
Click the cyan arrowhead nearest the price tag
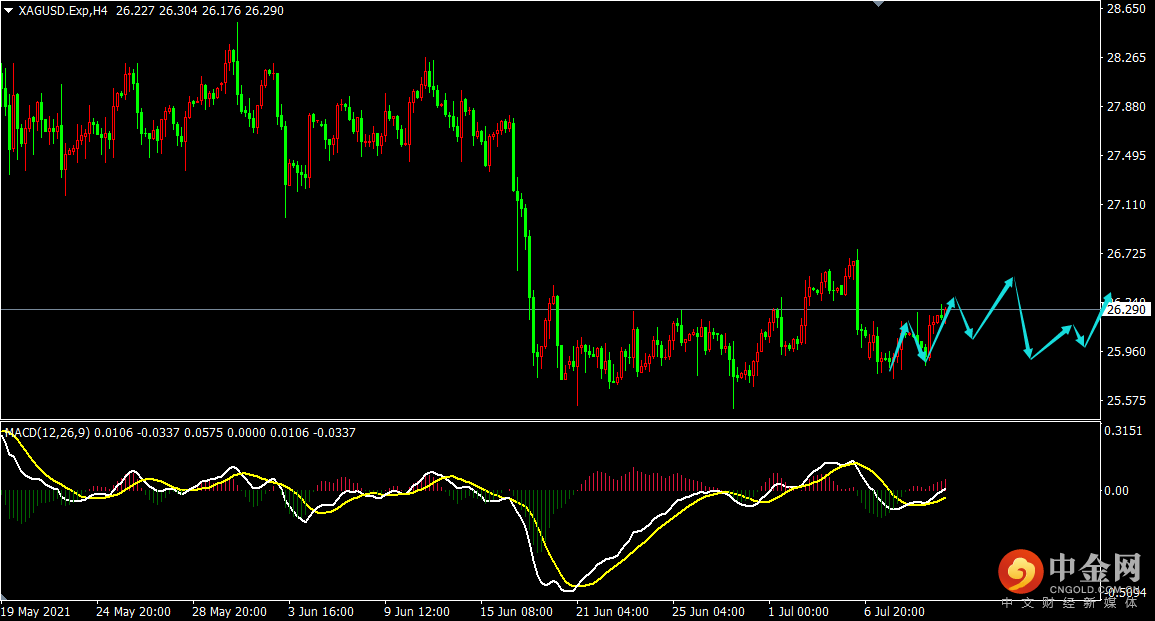point(1107,298)
